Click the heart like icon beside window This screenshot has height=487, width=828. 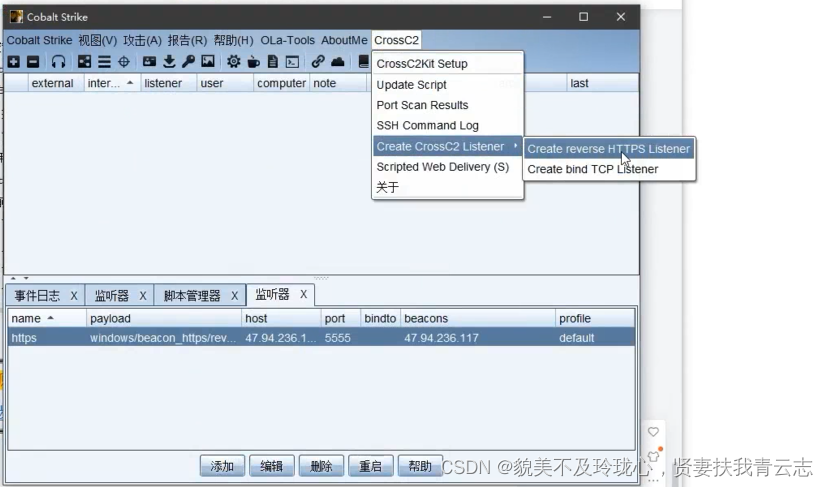tap(654, 432)
